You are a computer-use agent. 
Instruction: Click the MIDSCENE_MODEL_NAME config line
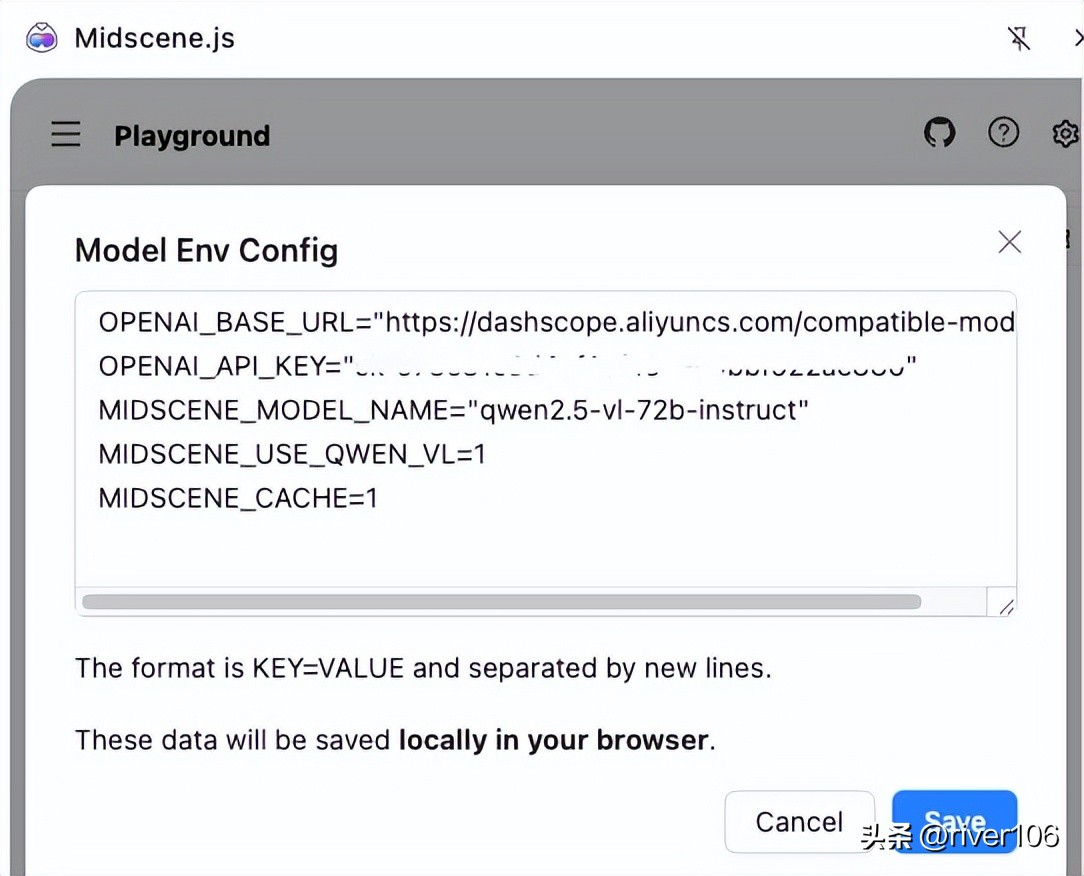(453, 410)
